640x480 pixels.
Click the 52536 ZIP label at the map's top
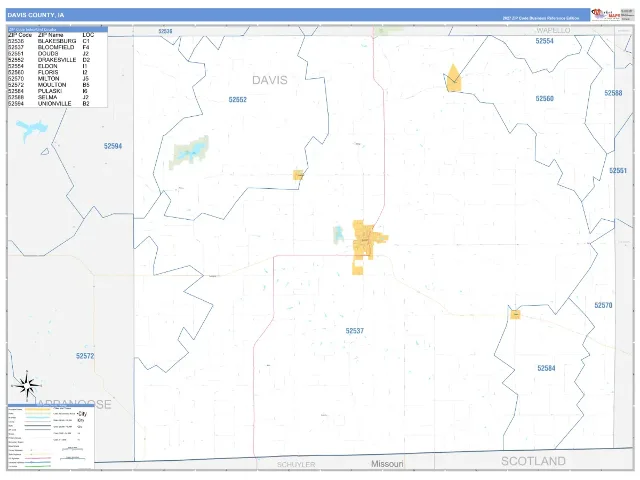point(165,31)
